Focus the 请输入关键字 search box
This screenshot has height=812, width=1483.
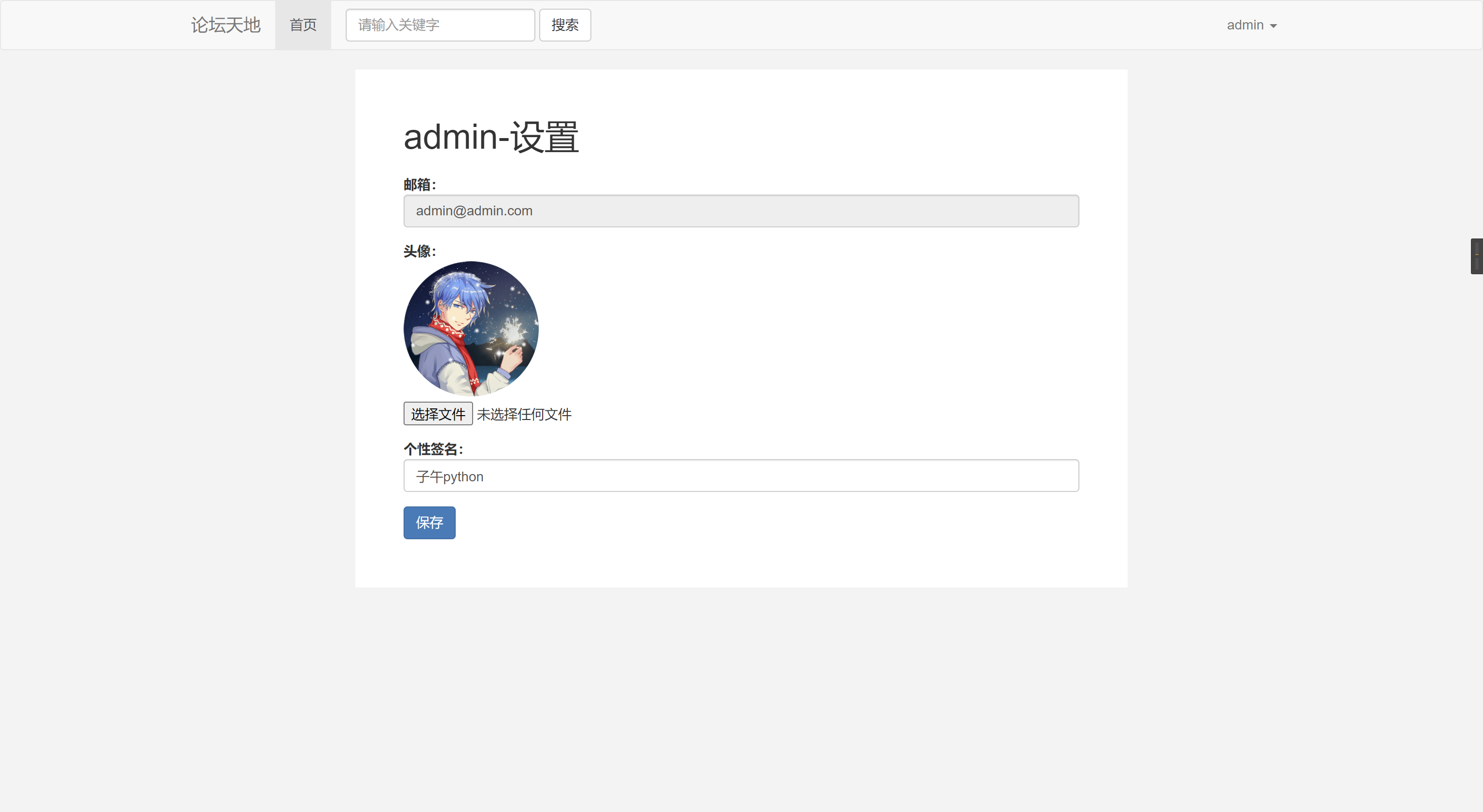(440, 25)
